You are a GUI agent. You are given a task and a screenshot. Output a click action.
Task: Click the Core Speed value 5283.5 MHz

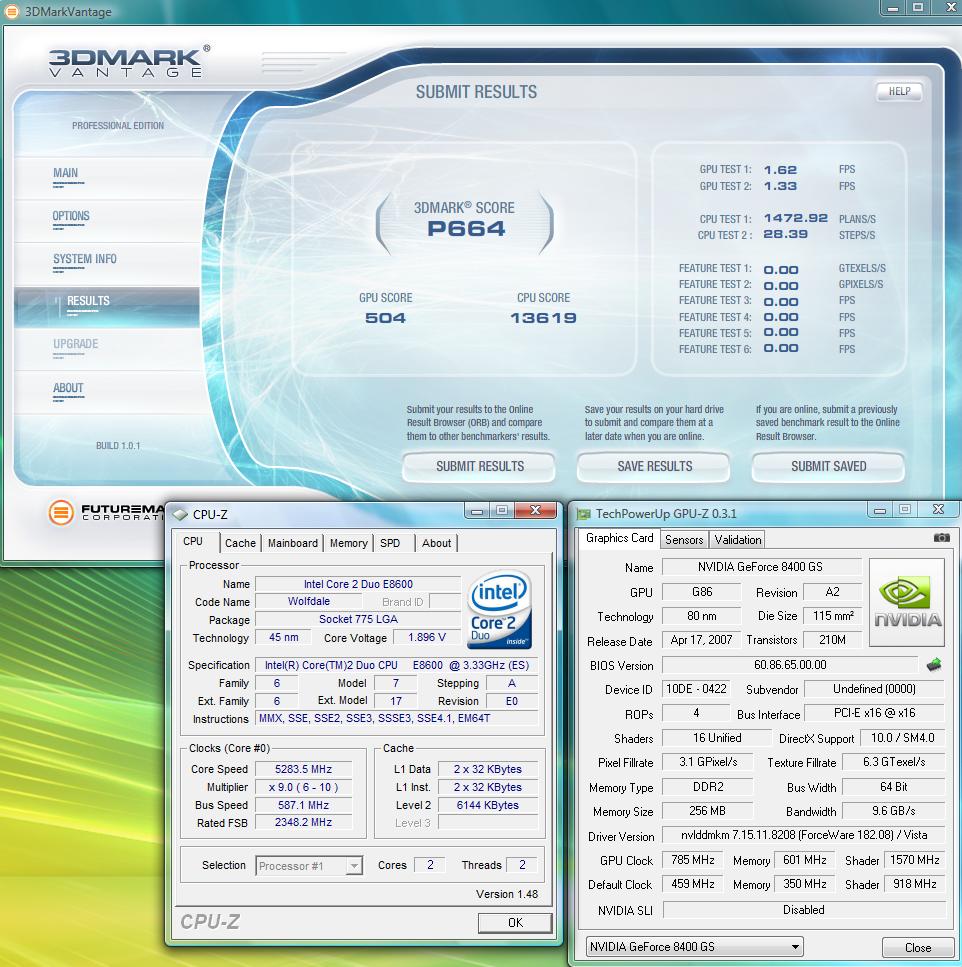[x=303, y=769]
